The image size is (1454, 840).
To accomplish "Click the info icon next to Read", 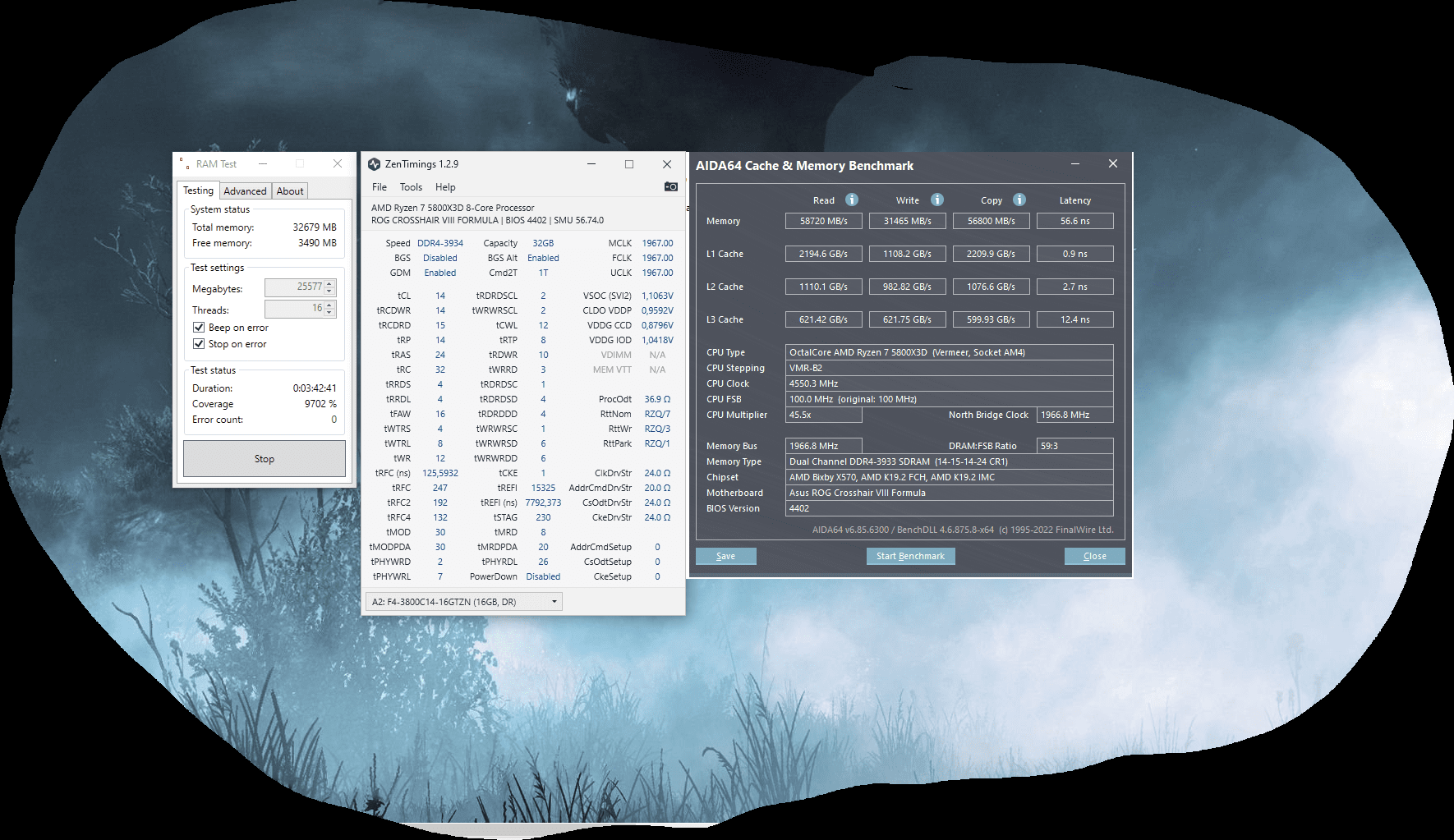I will [852, 200].
